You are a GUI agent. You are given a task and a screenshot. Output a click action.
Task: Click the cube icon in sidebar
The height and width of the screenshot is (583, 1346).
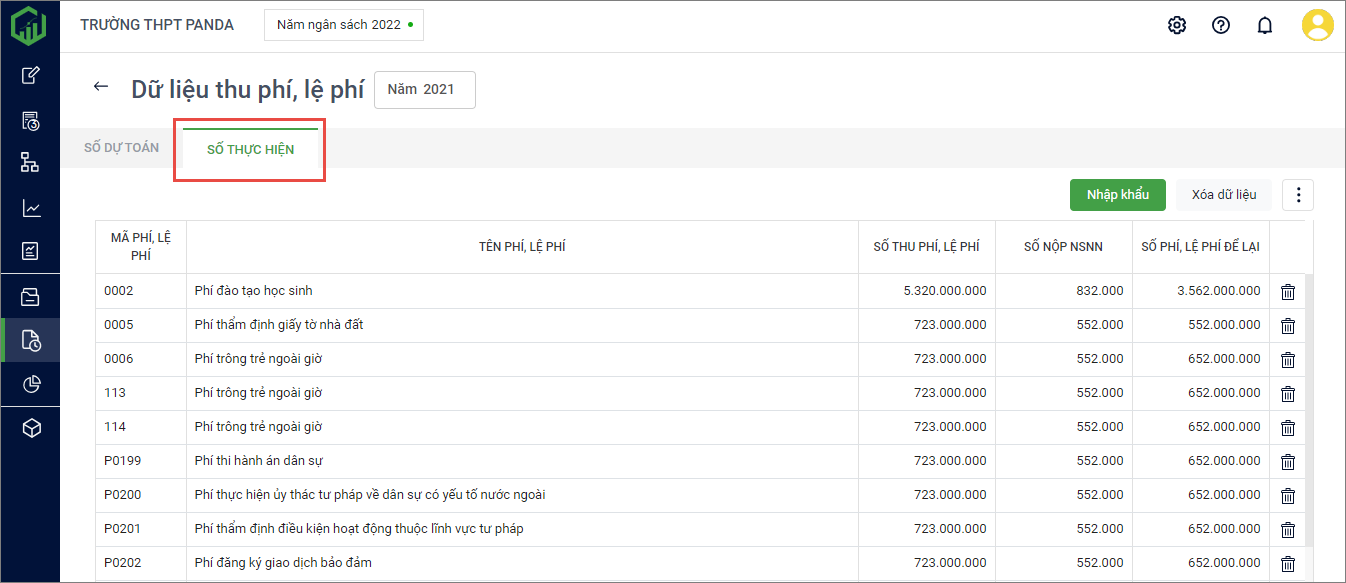coord(31,428)
